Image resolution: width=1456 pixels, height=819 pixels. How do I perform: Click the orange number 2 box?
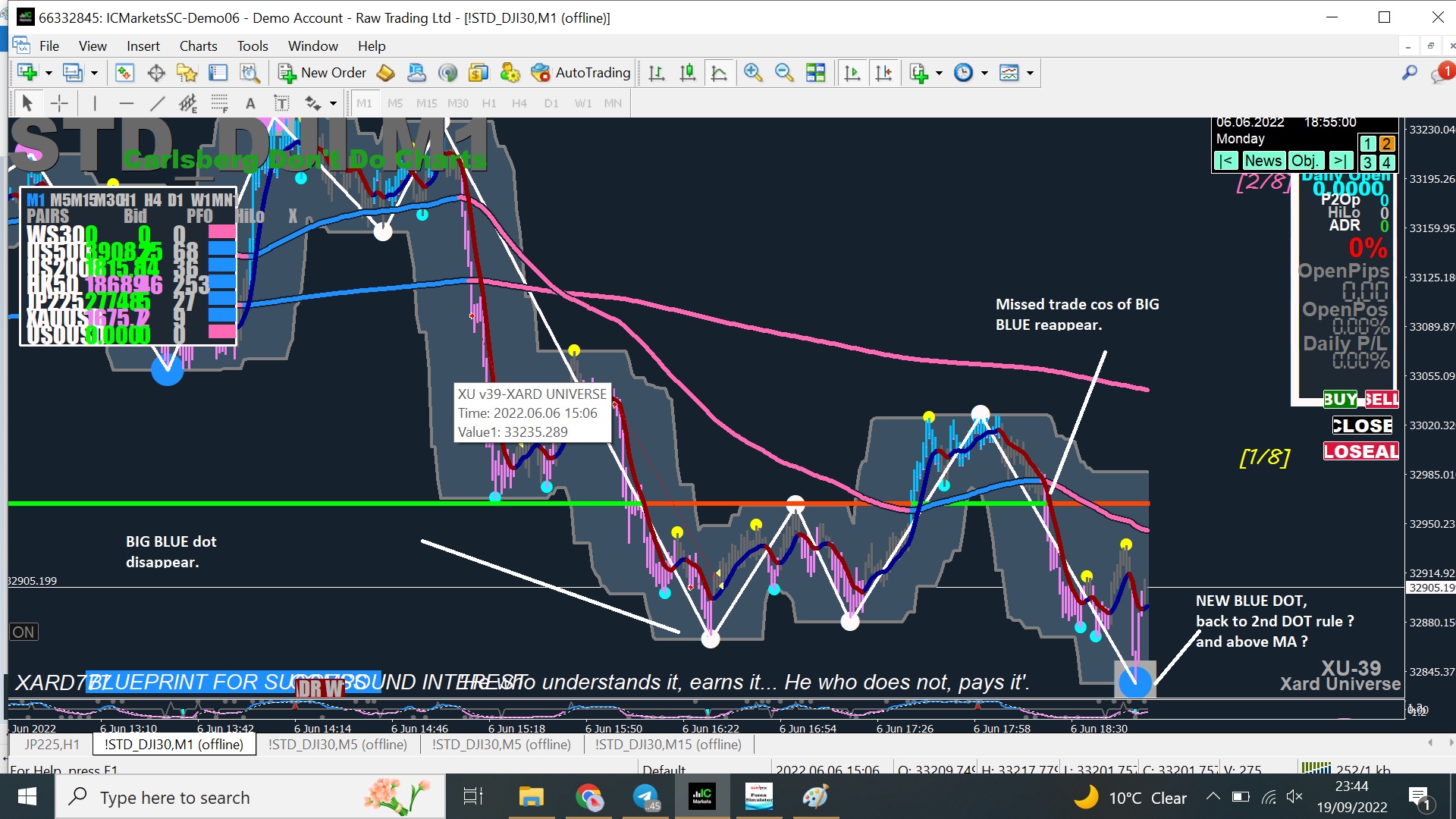tap(1386, 143)
